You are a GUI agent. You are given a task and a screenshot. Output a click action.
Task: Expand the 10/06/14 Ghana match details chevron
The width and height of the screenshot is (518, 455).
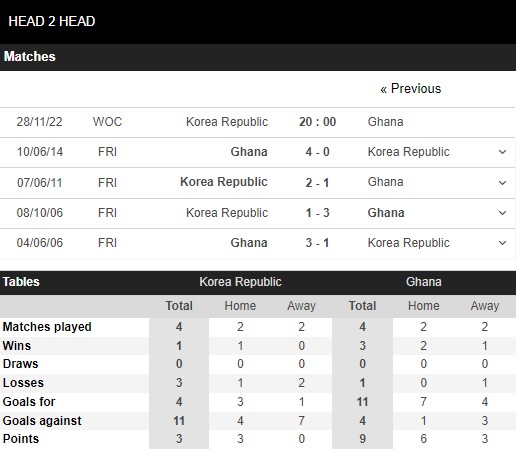click(502, 152)
